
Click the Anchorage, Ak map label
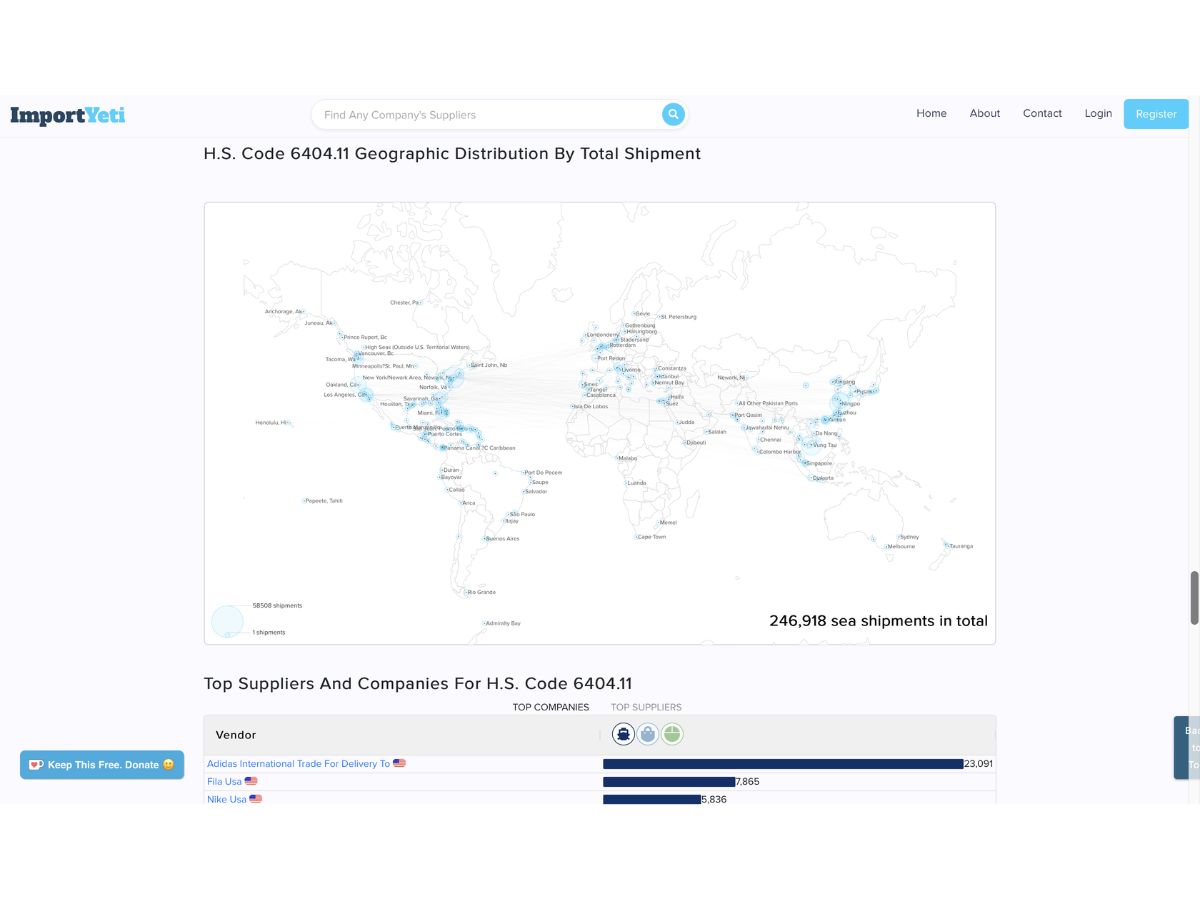[284, 311]
